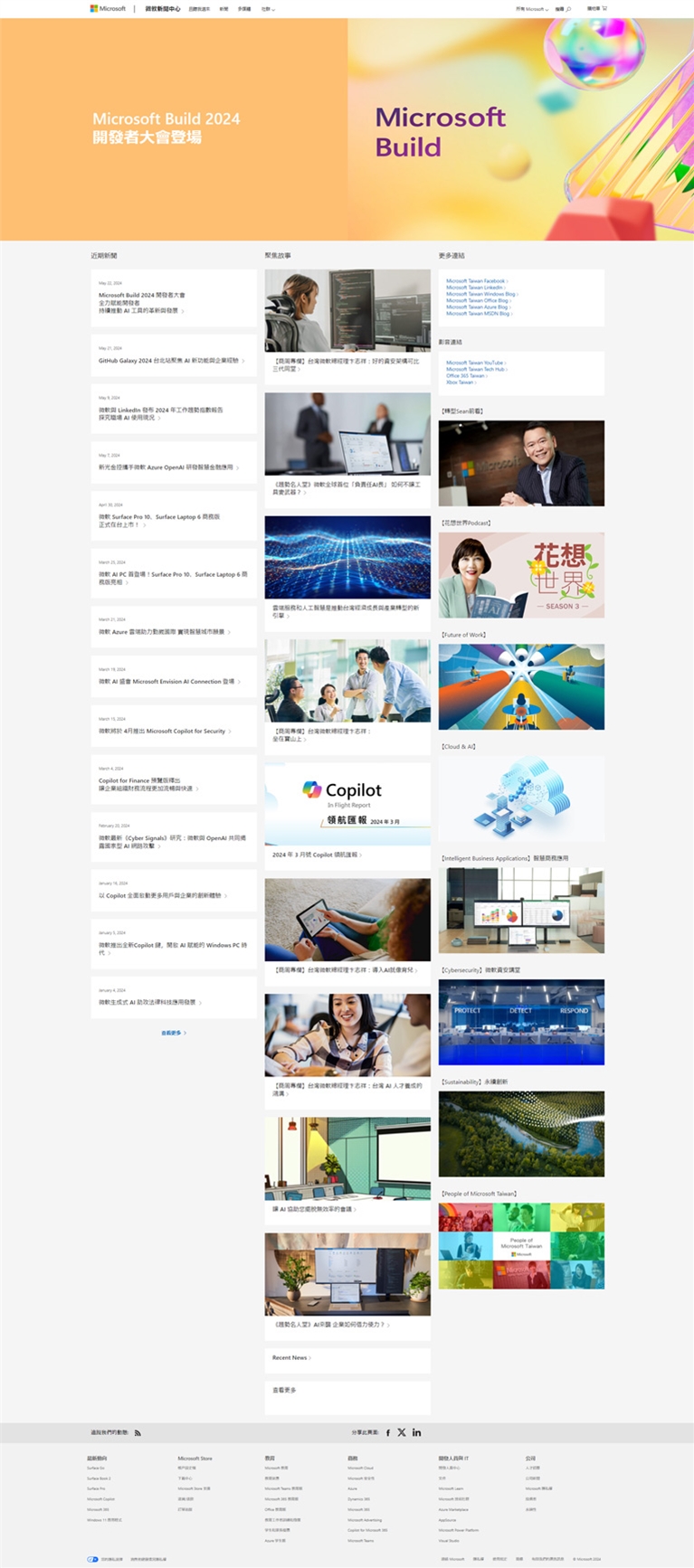The image size is (694, 1568).
Task: Open smiling woman AI 人才 story image
Action: [x=347, y=1035]
